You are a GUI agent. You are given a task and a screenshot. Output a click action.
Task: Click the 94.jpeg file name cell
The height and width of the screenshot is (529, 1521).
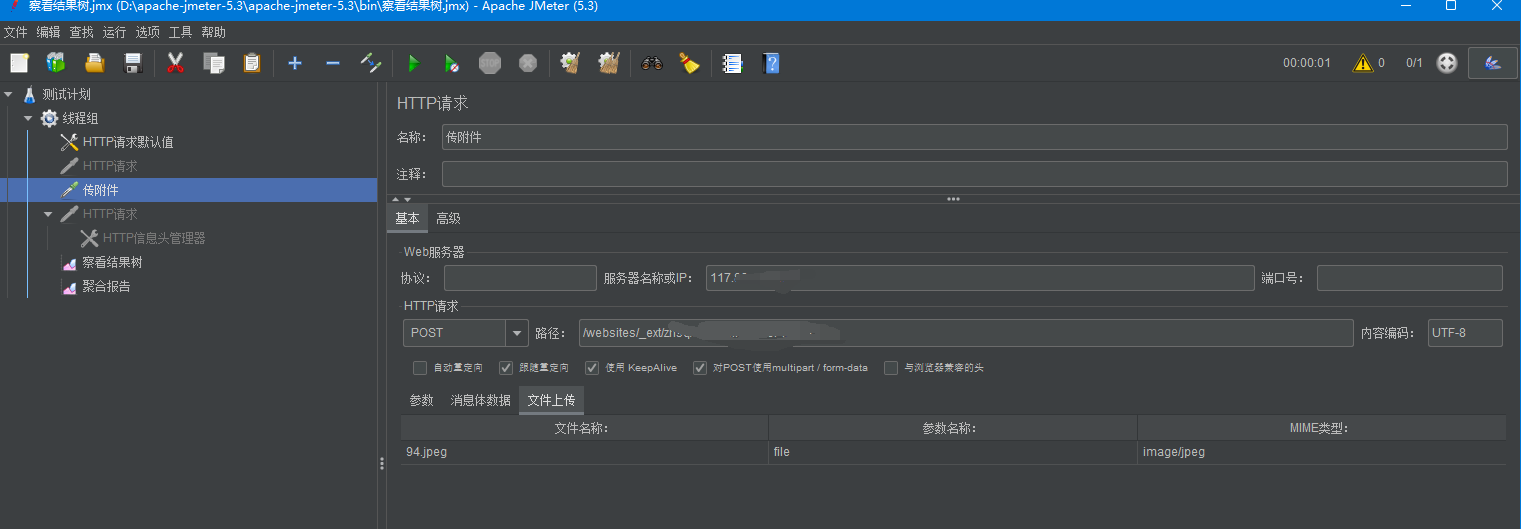[584, 452]
